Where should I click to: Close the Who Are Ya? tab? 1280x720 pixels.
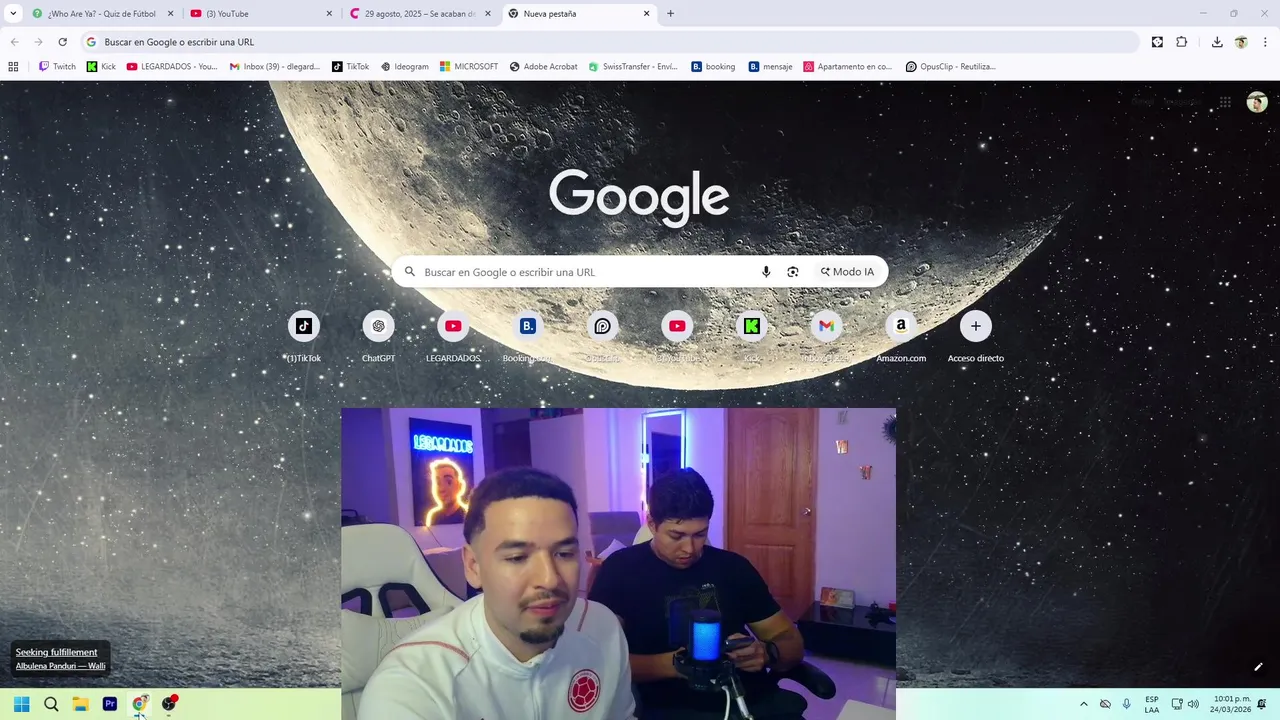pos(170,14)
